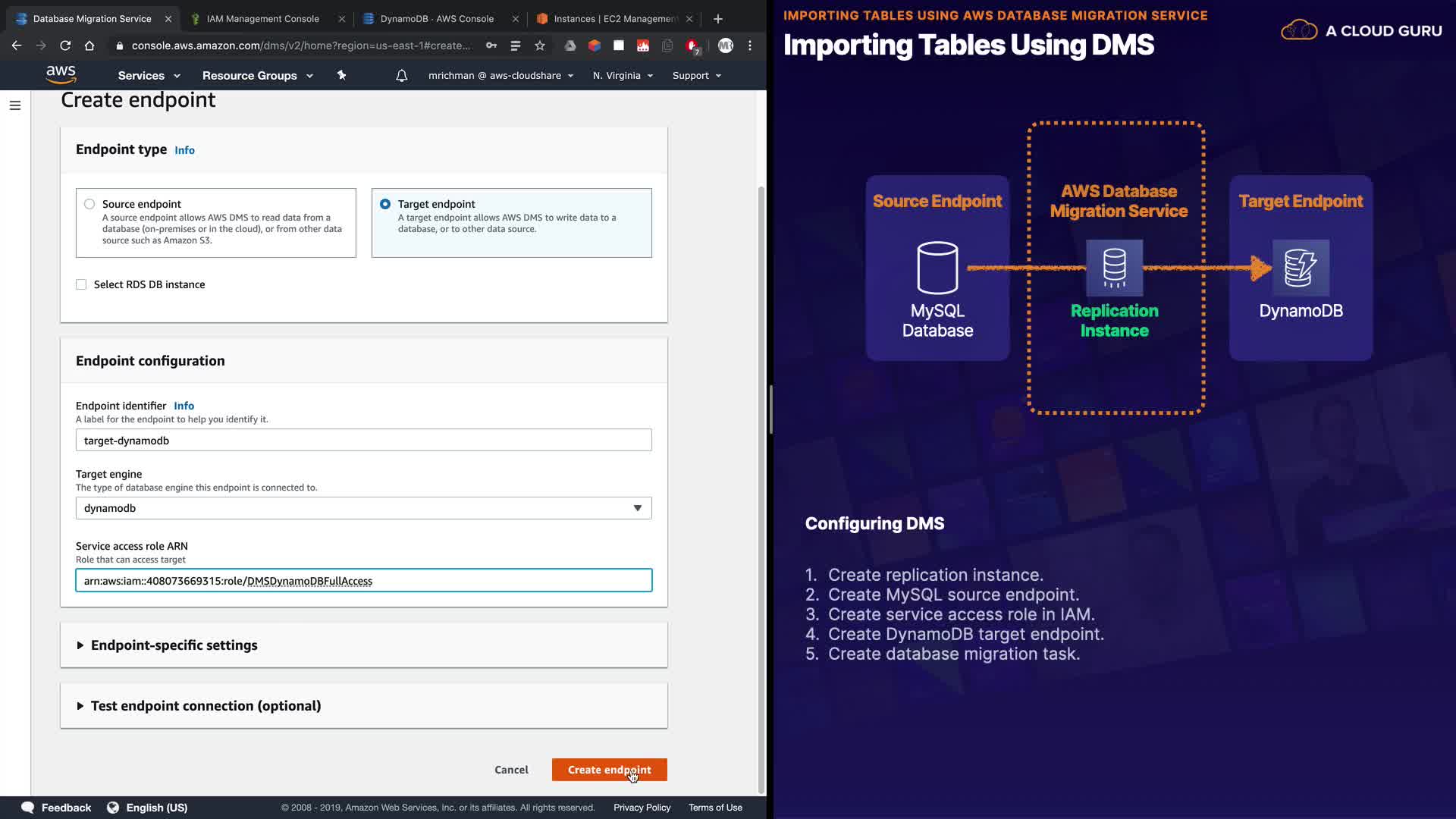Open the hamburger side navigation menu

[x=15, y=105]
